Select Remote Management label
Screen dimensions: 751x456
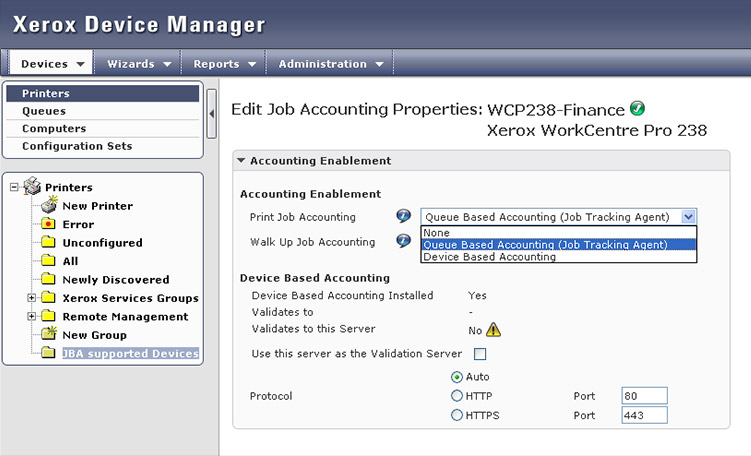tap(125, 317)
